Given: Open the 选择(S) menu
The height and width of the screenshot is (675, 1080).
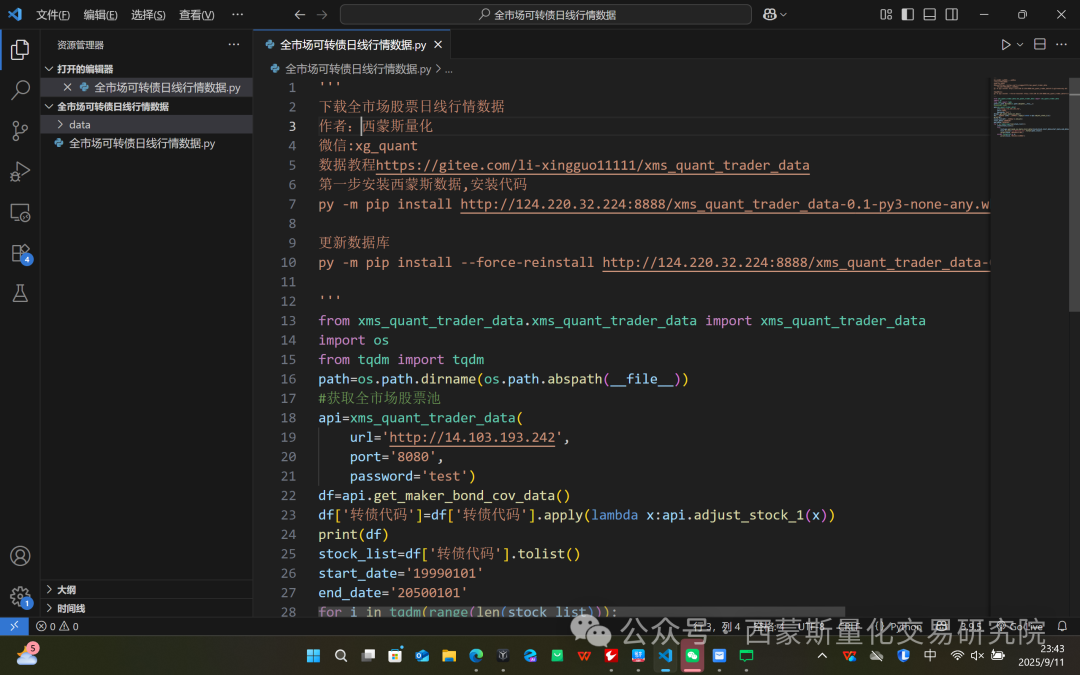Looking at the screenshot, I should 148,14.
